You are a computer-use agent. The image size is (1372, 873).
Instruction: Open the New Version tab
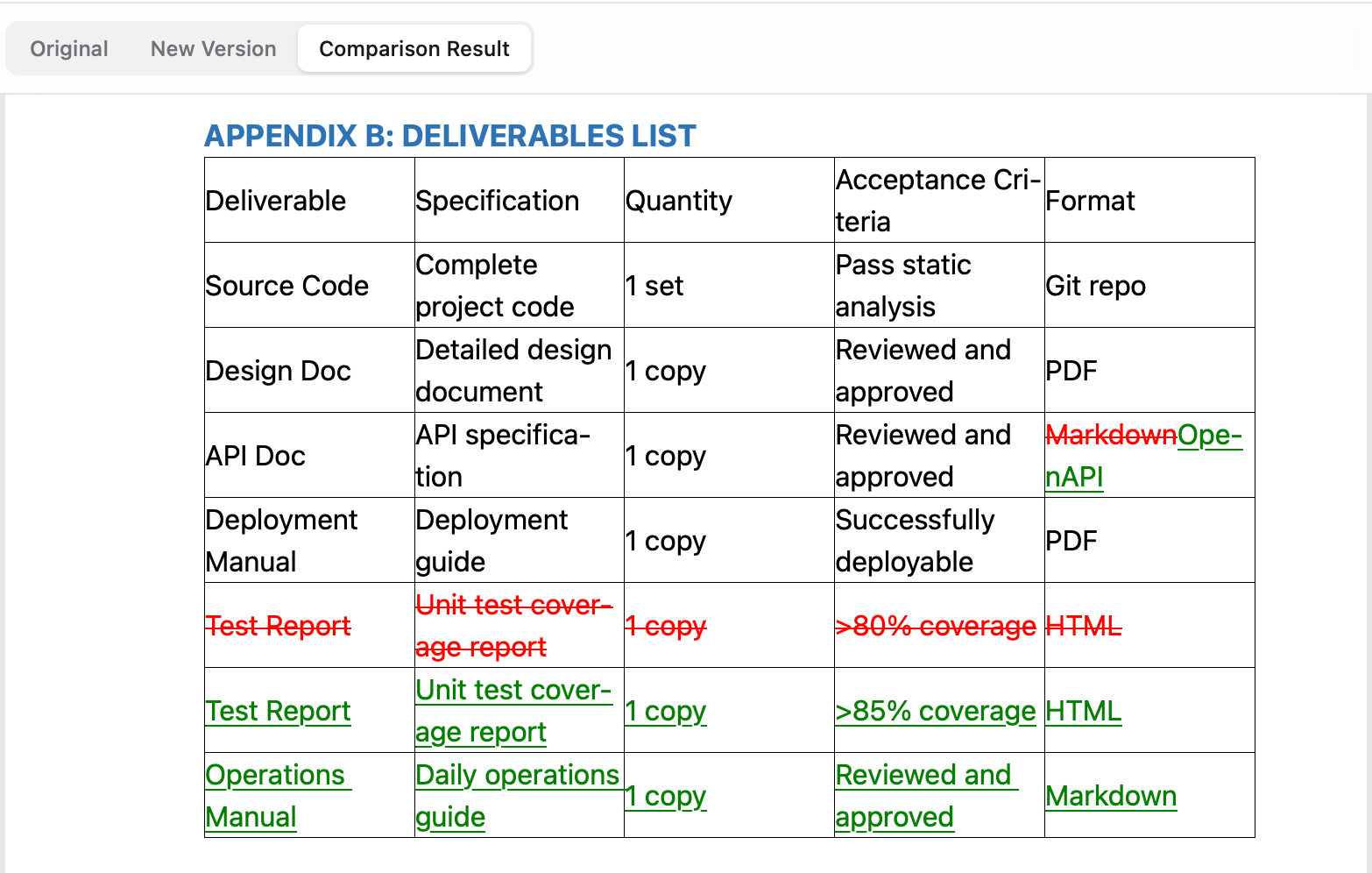(213, 49)
